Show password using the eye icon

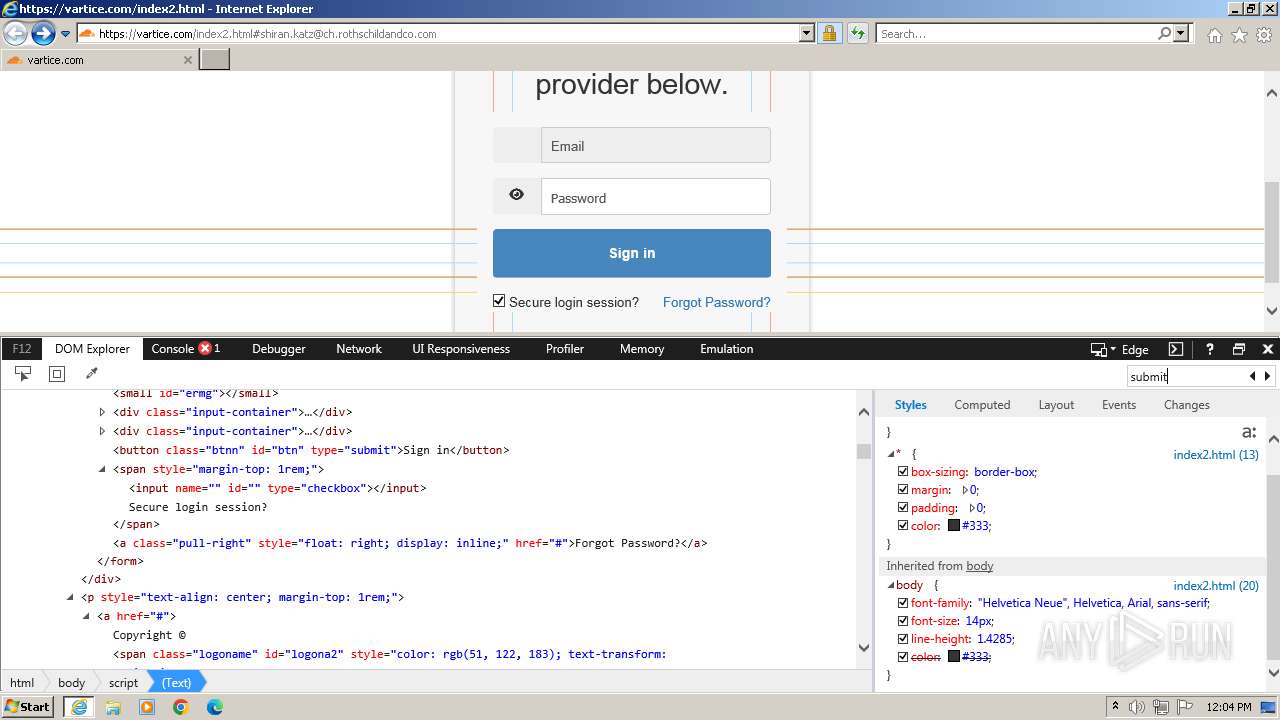(516, 195)
